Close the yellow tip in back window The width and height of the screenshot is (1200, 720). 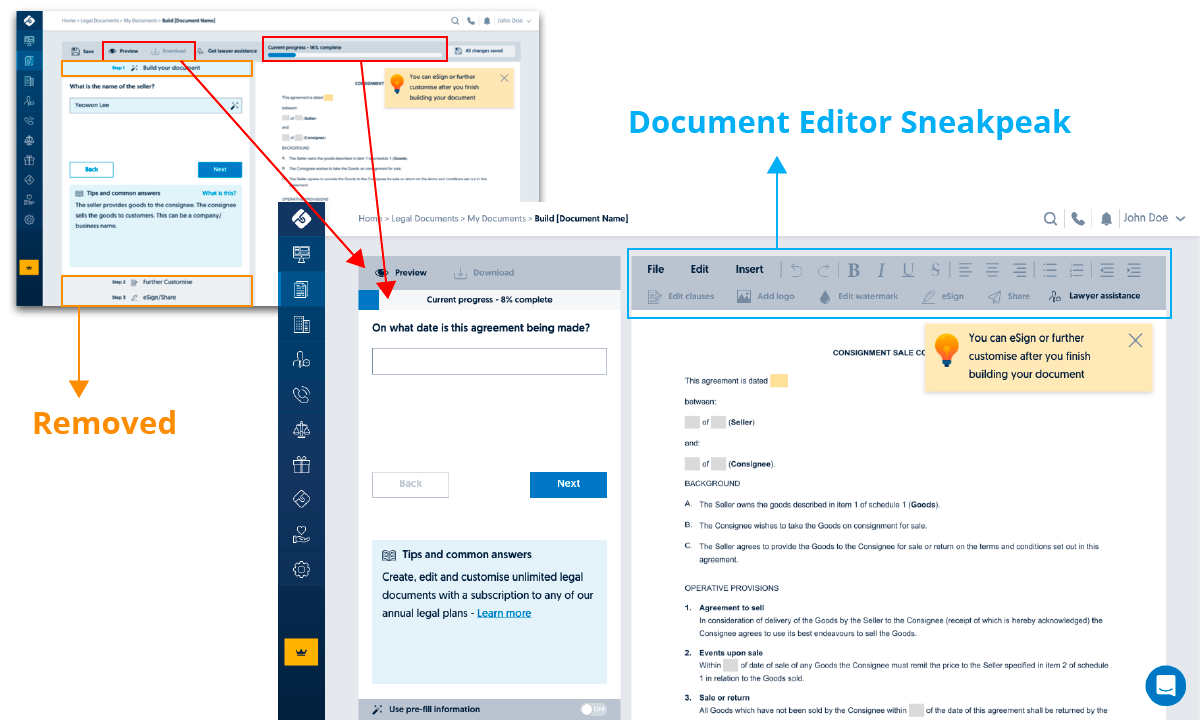pos(504,78)
